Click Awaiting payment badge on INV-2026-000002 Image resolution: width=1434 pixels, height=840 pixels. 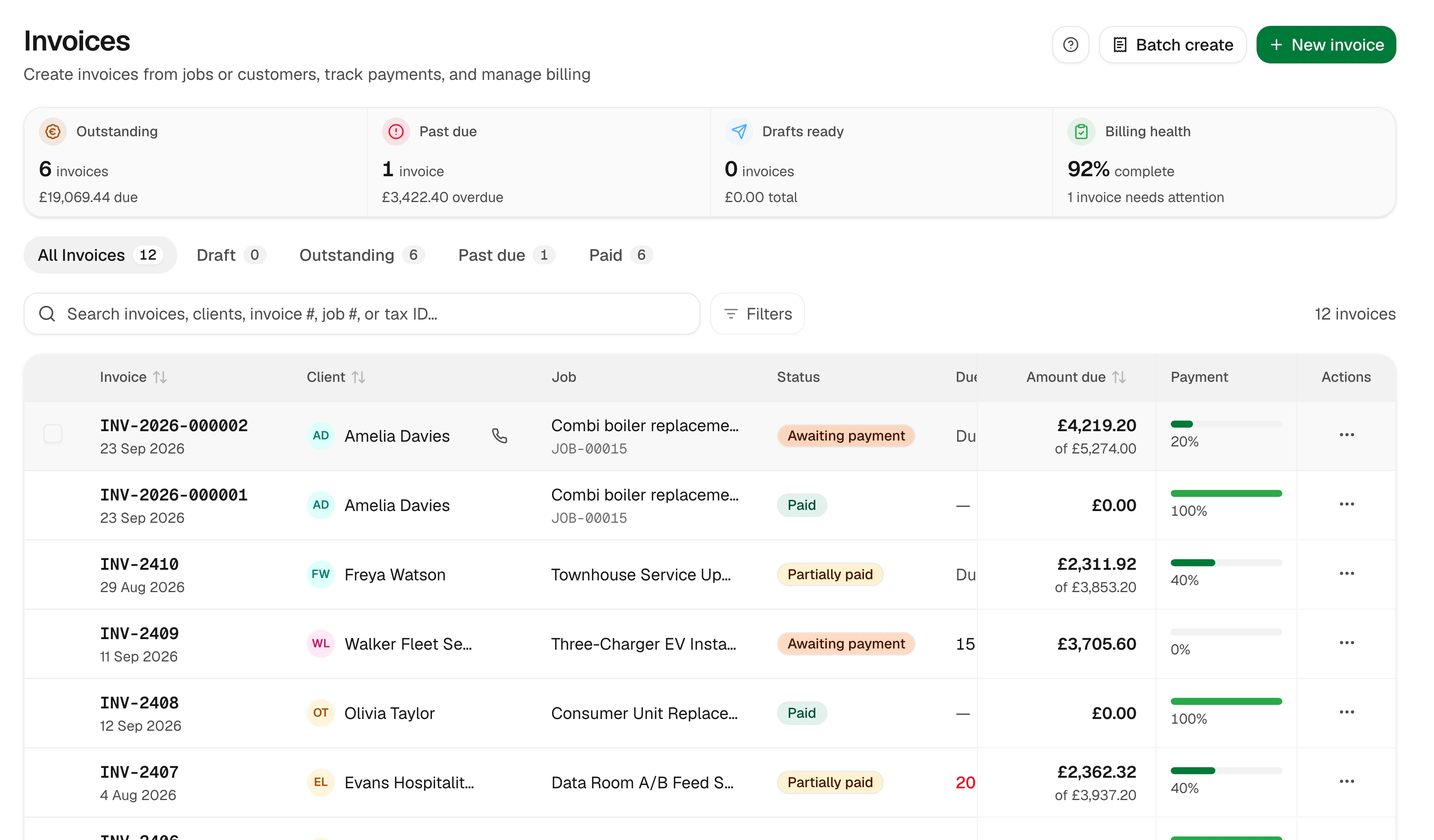click(846, 436)
